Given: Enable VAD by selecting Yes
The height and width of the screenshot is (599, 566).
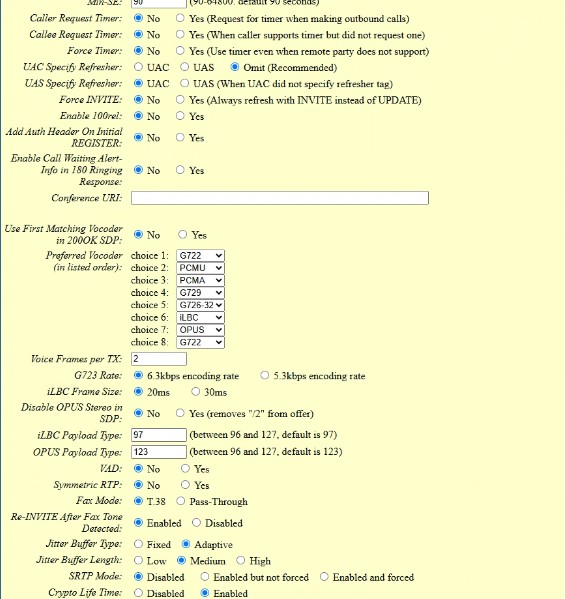Looking at the screenshot, I should [x=185, y=468].
